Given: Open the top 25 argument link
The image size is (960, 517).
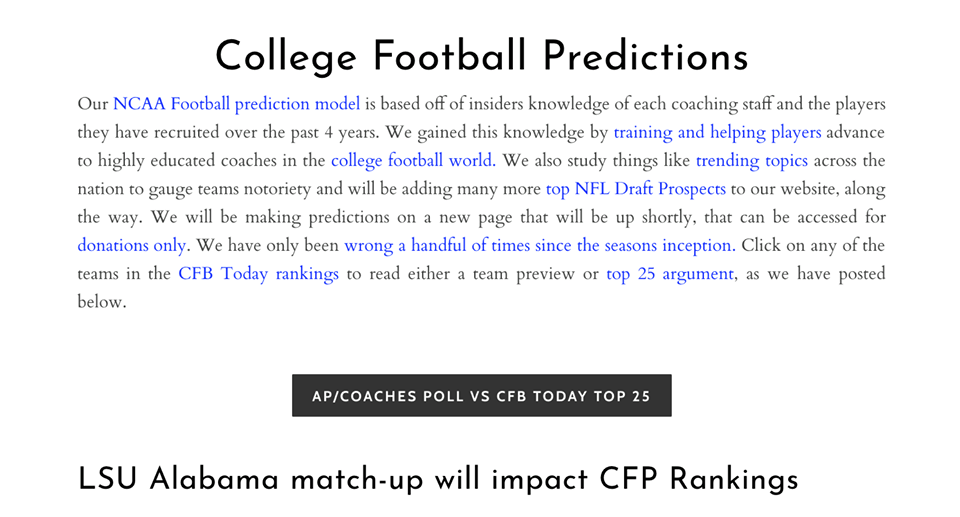Looking at the screenshot, I should (670, 274).
